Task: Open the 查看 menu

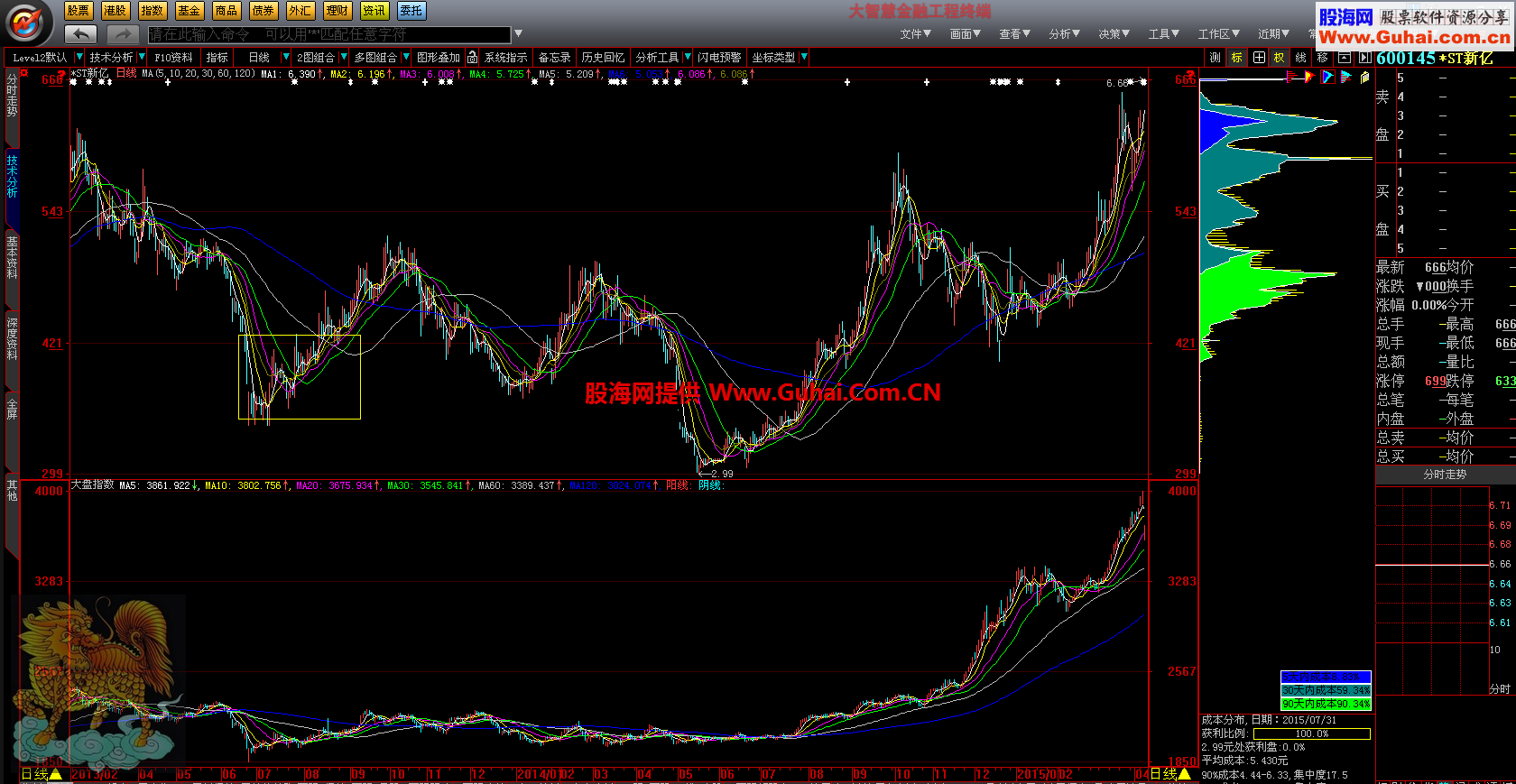Action: [x=1014, y=34]
